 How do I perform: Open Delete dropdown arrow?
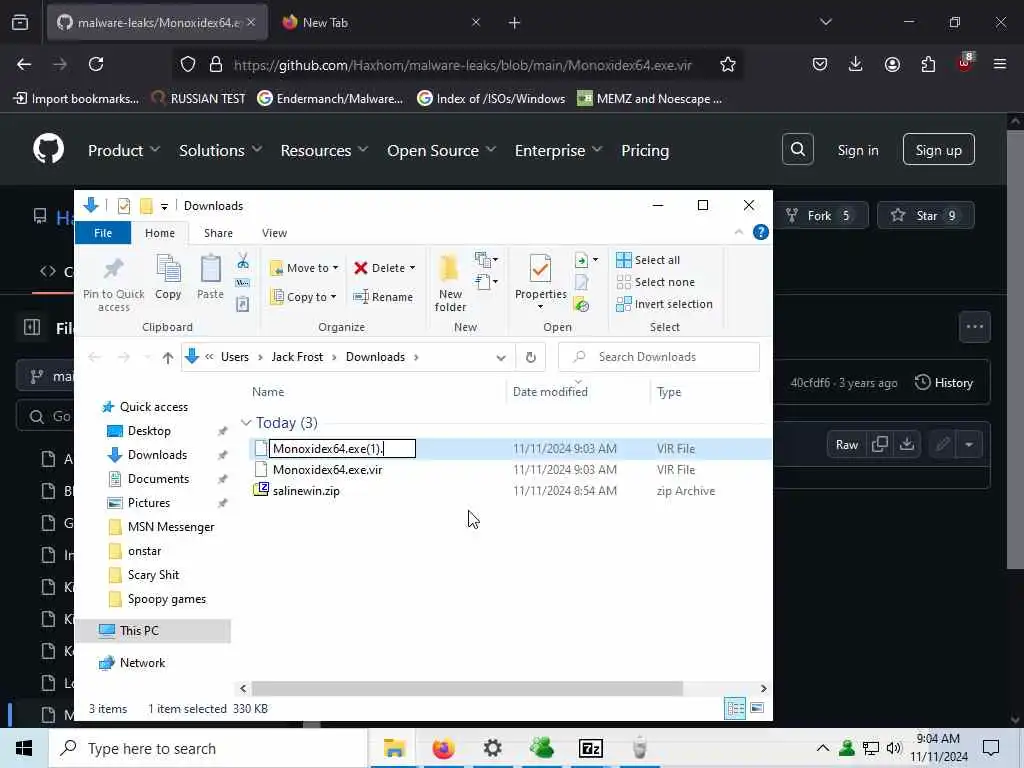coord(412,268)
